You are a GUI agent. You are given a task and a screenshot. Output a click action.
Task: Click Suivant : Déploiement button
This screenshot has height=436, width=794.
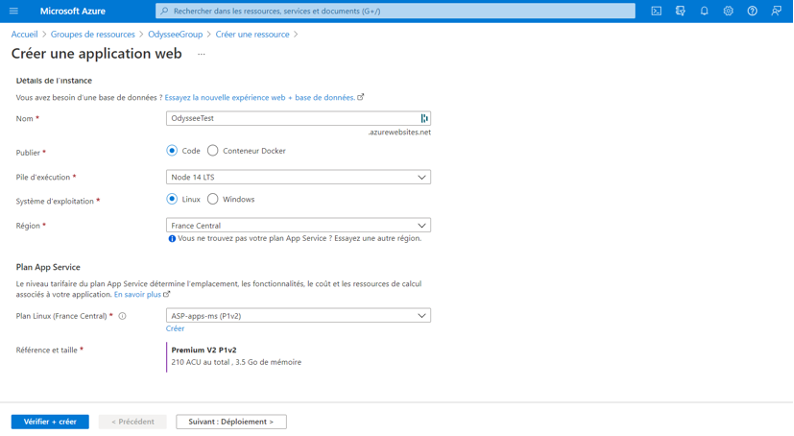231,421
